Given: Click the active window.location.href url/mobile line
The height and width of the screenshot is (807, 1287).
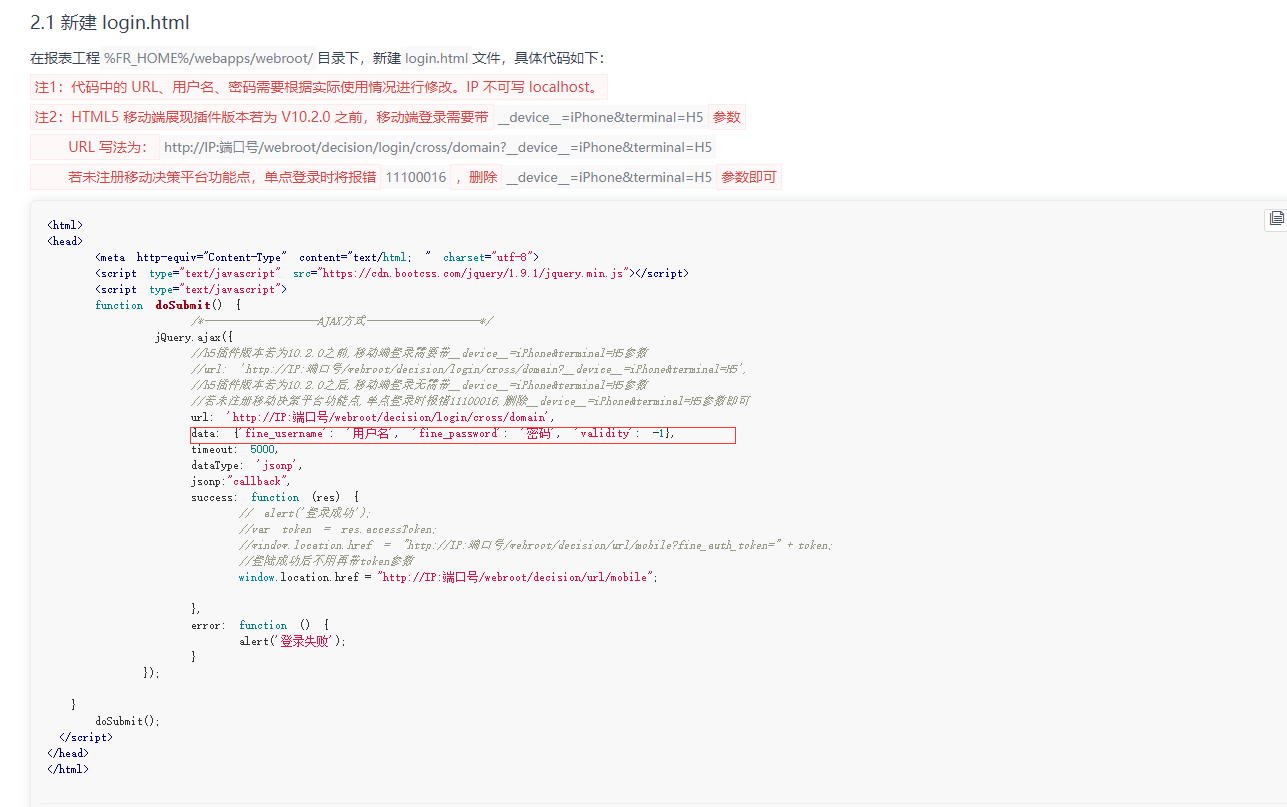Looking at the screenshot, I should click(448, 577).
